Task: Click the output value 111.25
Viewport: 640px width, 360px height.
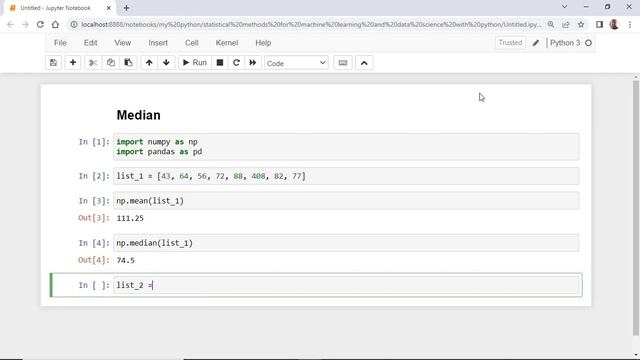Action: [x=130, y=218]
